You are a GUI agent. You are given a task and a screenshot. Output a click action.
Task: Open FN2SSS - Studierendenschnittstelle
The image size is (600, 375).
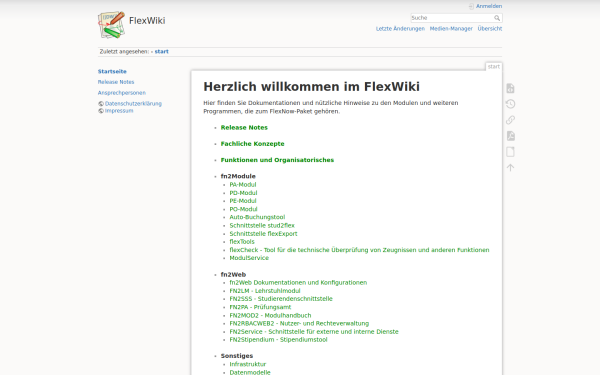(x=281, y=299)
